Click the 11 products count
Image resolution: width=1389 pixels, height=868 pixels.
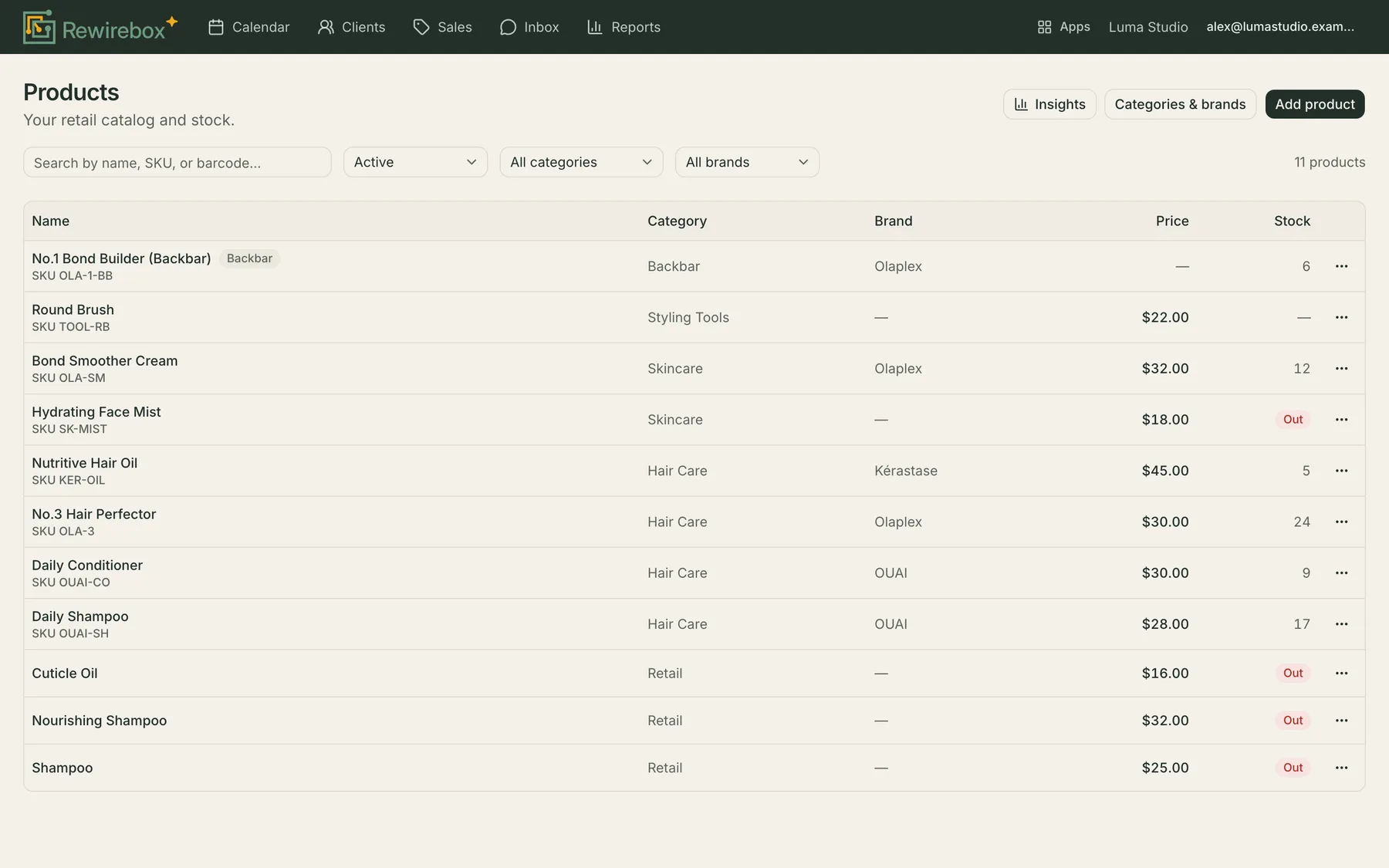pyautogui.click(x=1330, y=162)
